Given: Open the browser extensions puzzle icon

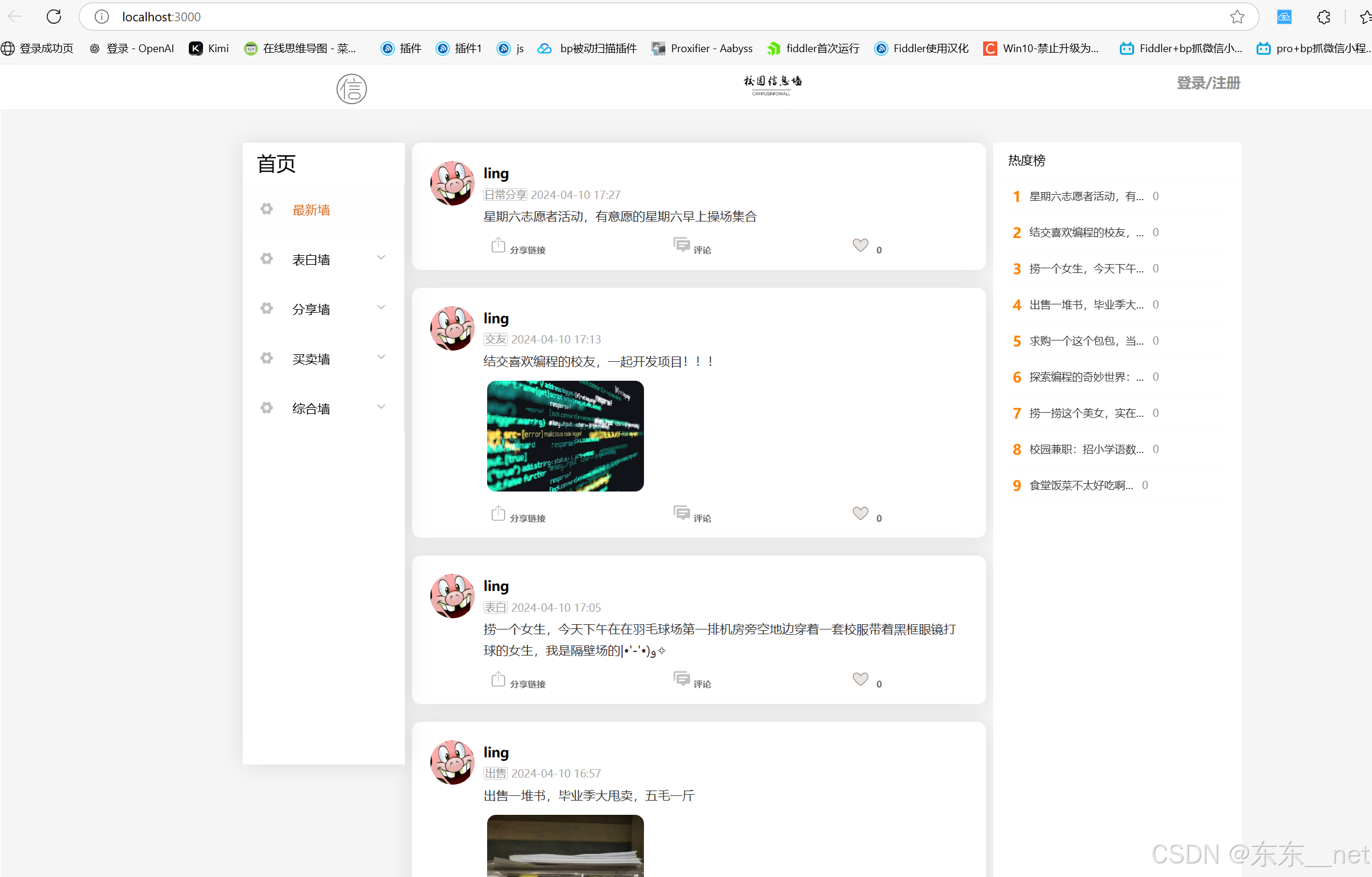Looking at the screenshot, I should pos(1323,17).
